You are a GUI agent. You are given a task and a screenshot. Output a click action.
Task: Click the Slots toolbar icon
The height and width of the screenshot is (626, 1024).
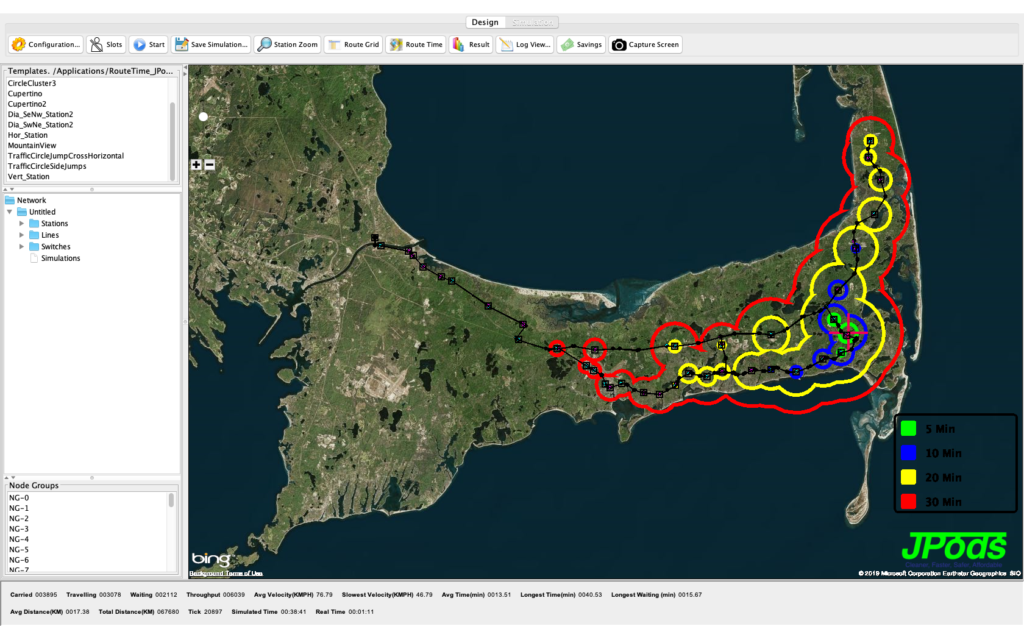pyautogui.click(x=96, y=45)
